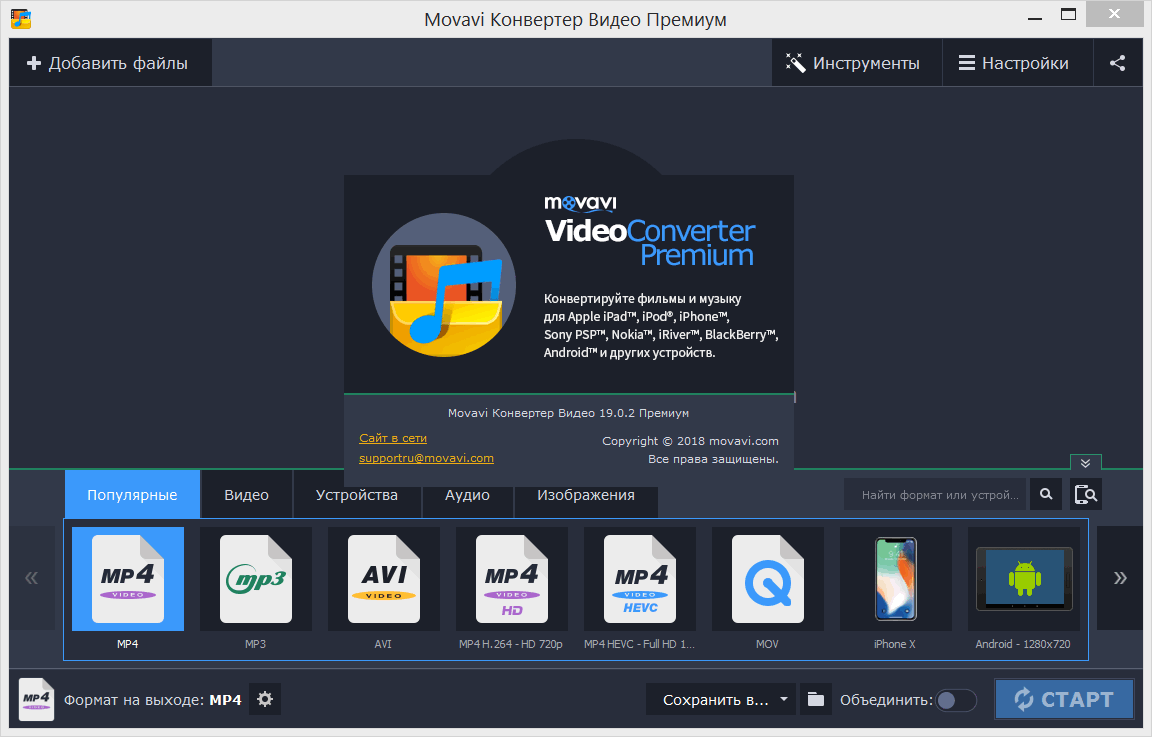Click the format search input field
The image size is (1152, 737).
(x=937, y=495)
